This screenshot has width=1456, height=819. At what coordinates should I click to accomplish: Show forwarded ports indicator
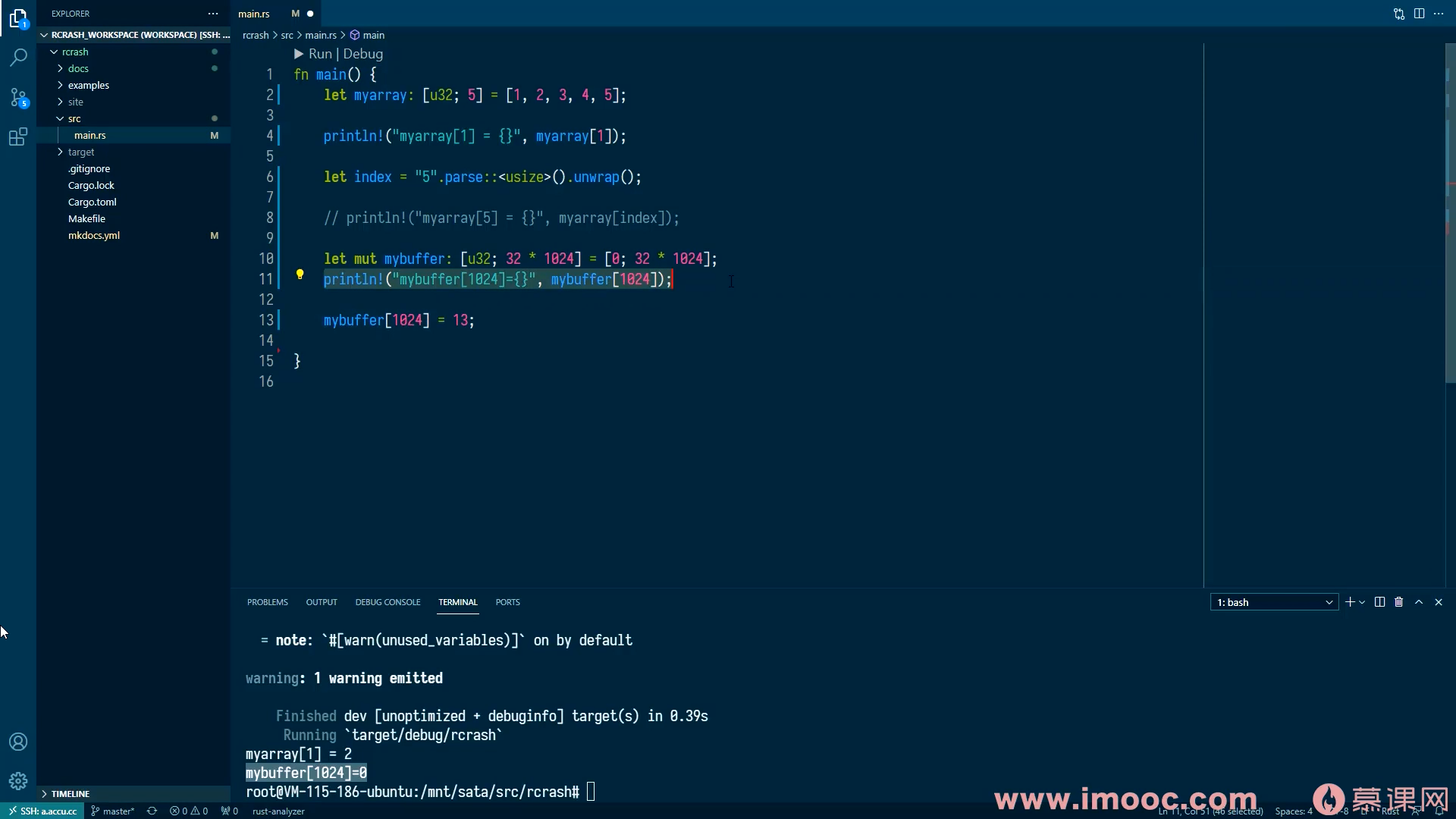(230, 811)
